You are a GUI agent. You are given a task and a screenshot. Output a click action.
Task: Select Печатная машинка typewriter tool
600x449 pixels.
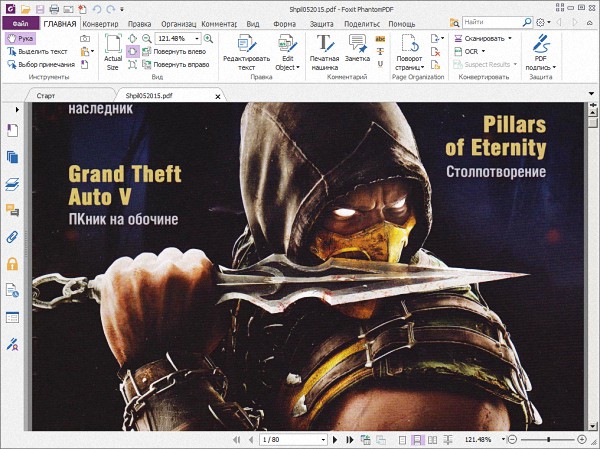(324, 52)
